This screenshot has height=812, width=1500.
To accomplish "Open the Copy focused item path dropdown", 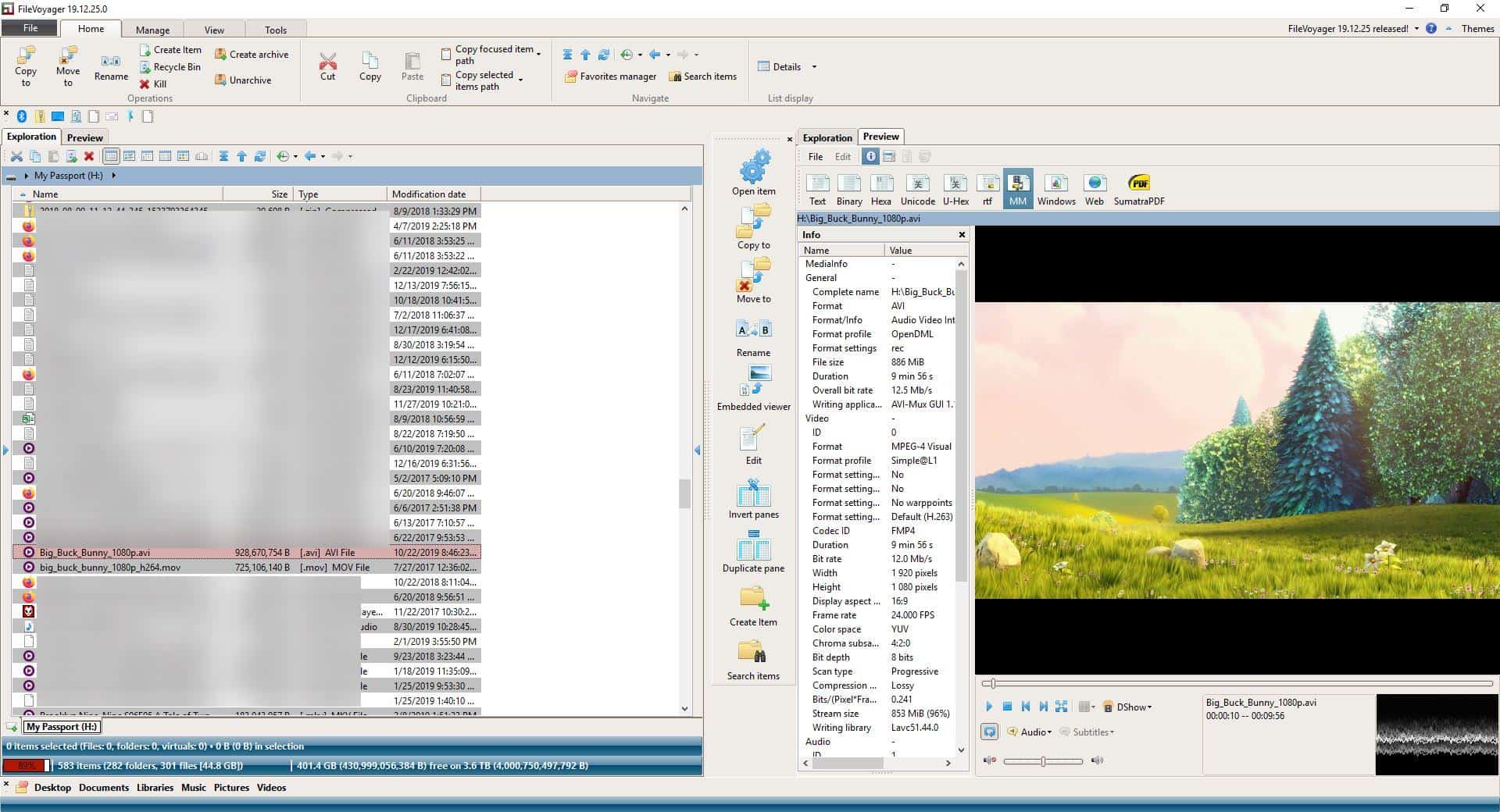I will tap(538, 55).
